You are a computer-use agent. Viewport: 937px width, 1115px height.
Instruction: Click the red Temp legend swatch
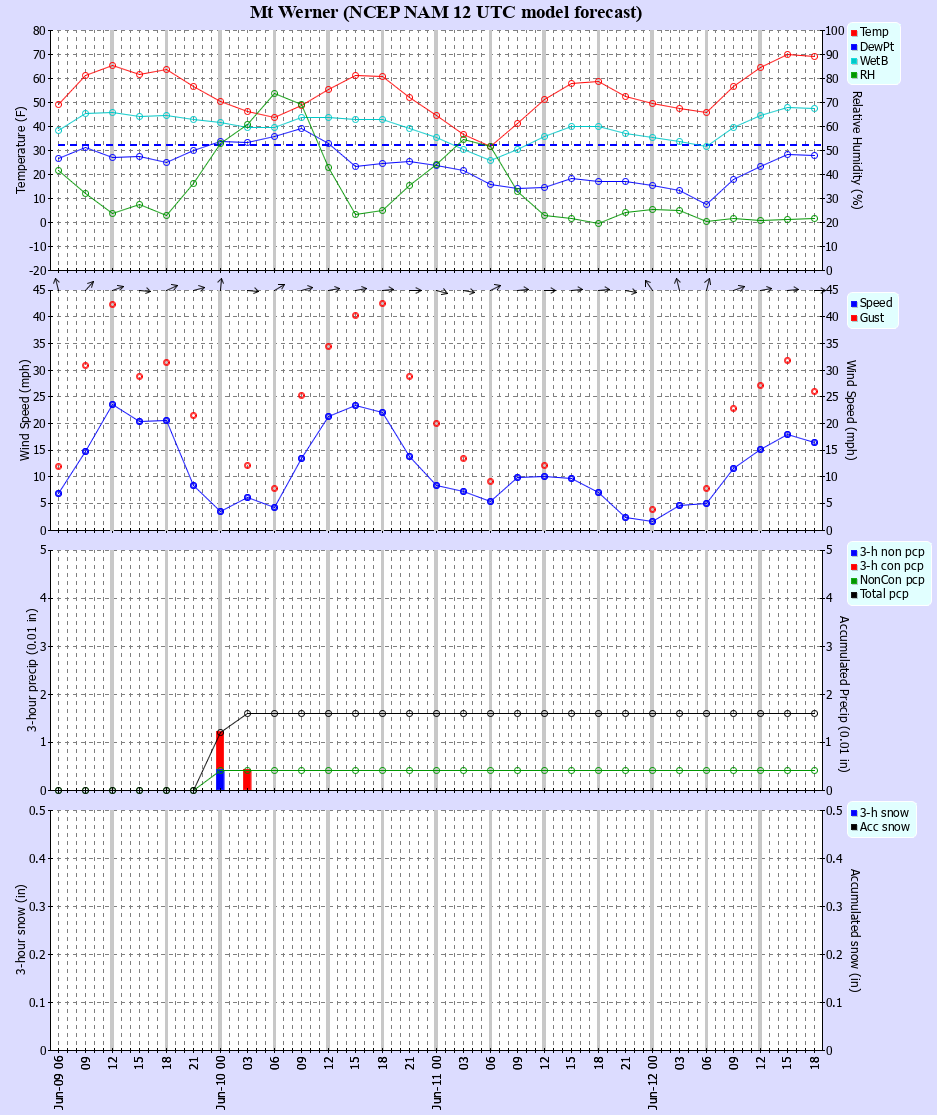pyautogui.click(x=853, y=33)
